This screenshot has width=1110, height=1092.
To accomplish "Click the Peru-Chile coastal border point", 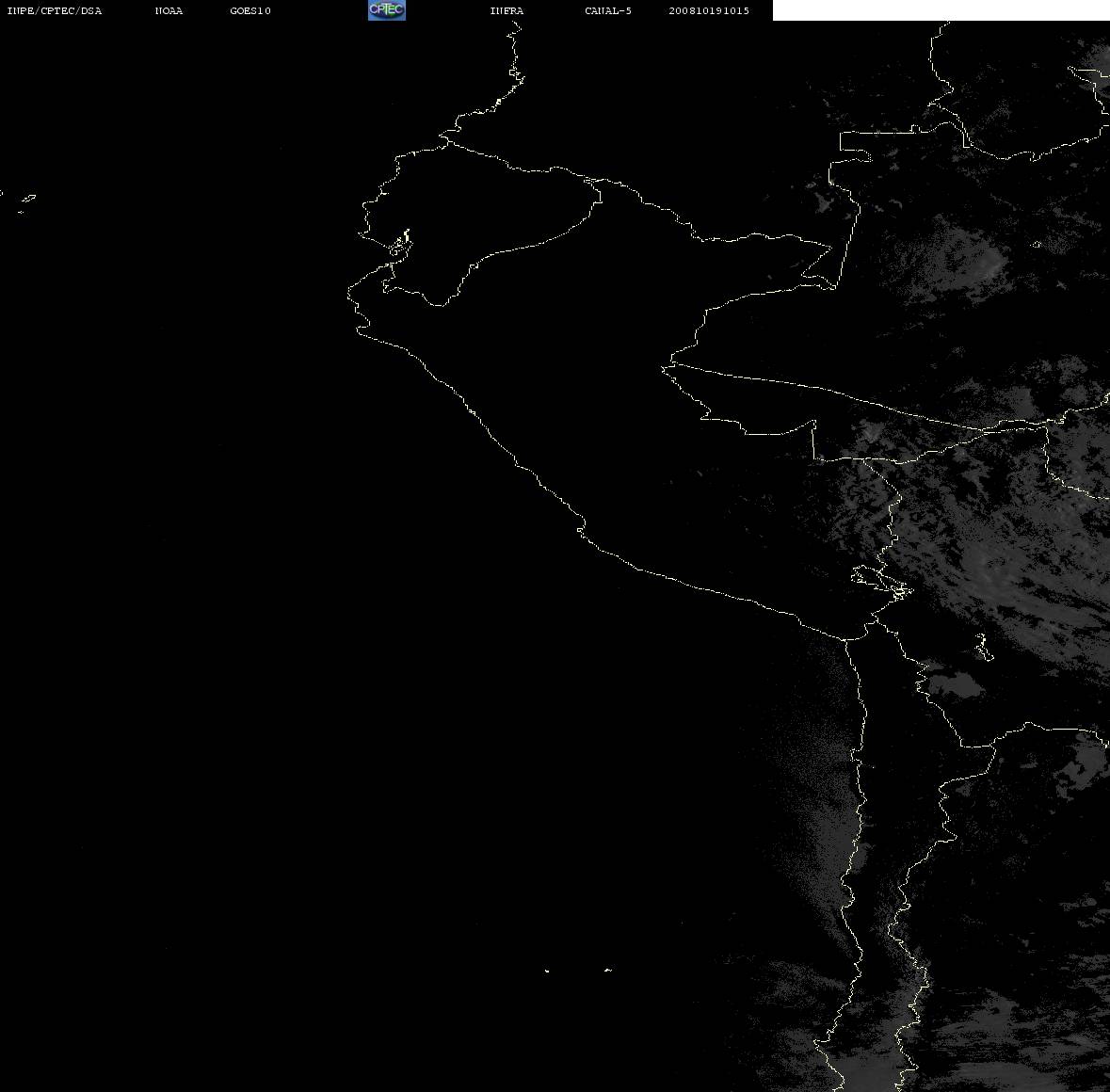I will (845, 639).
